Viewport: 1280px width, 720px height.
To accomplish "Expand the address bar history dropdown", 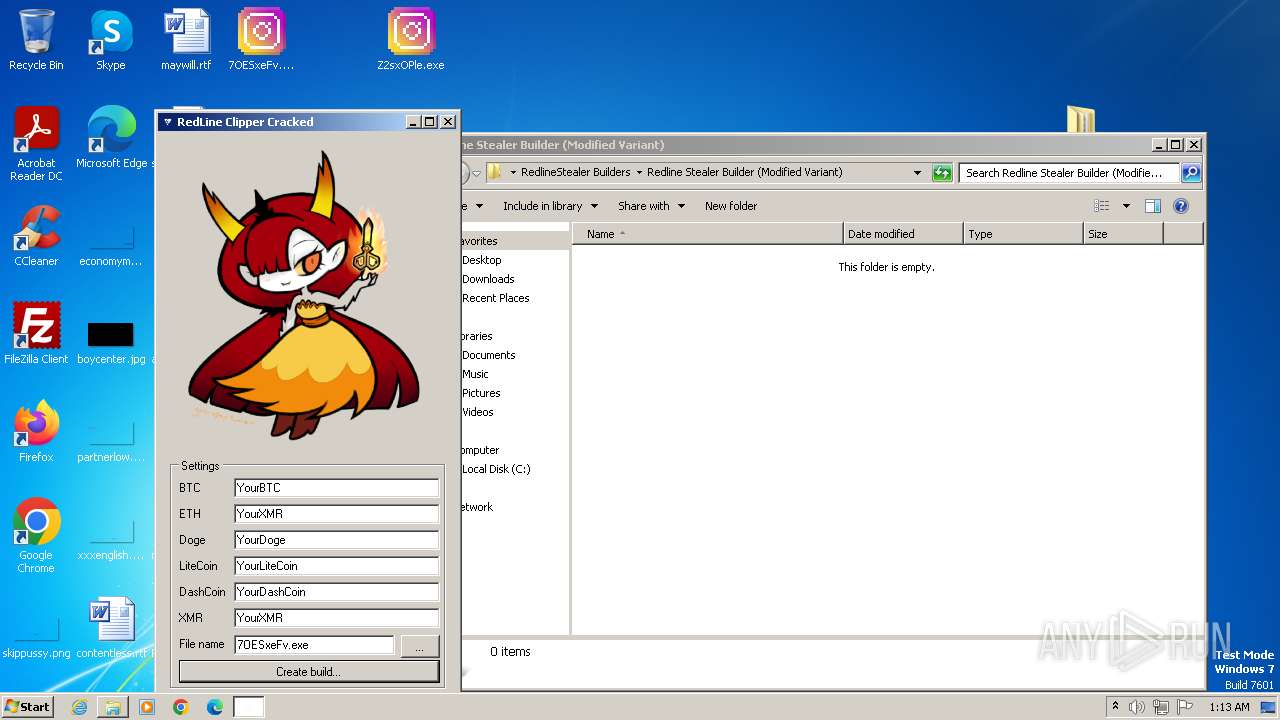I will (x=917, y=173).
